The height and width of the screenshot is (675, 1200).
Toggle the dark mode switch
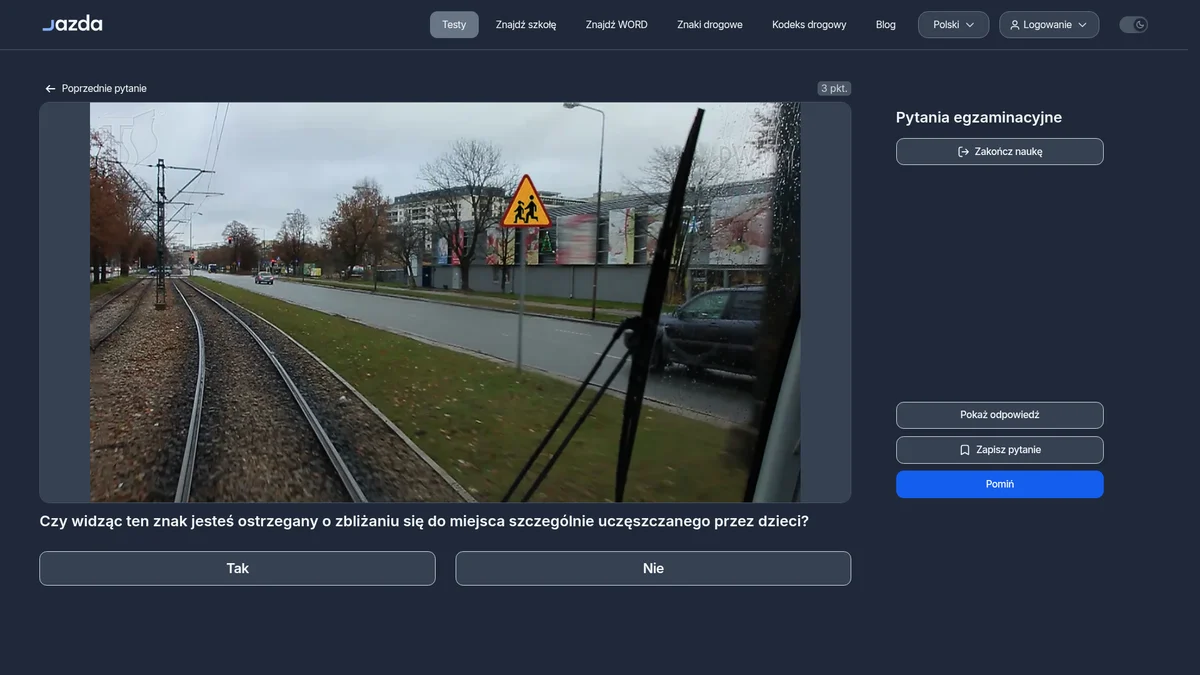[x=1133, y=25]
